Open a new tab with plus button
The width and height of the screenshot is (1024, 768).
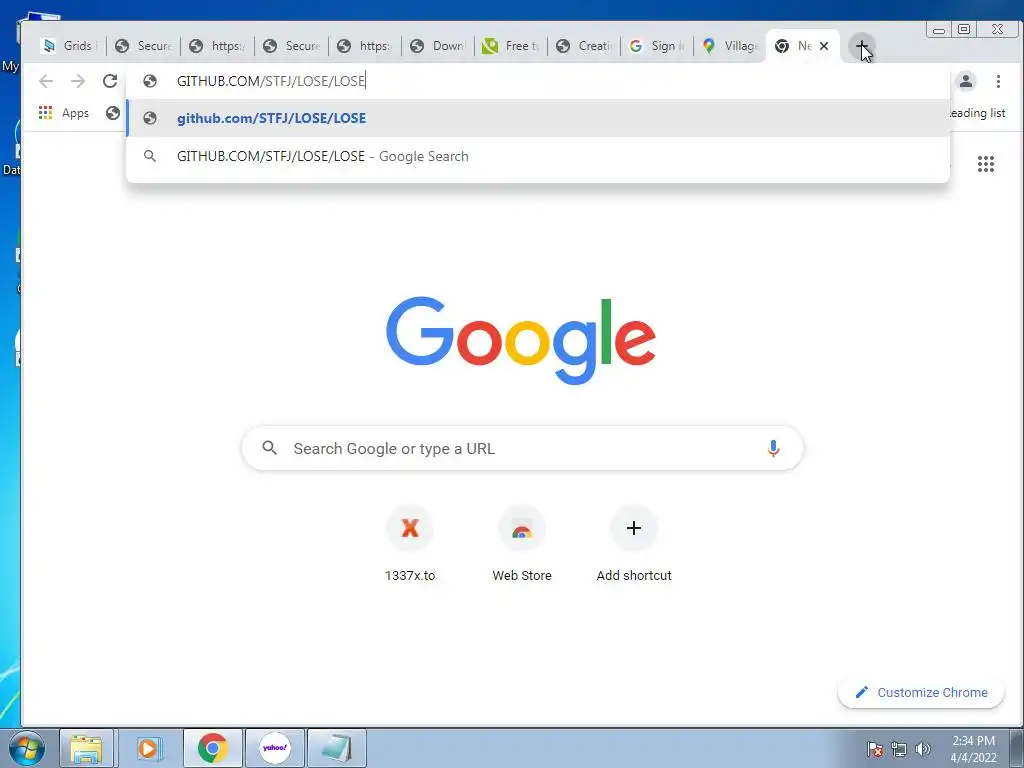click(x=861, y=46)
